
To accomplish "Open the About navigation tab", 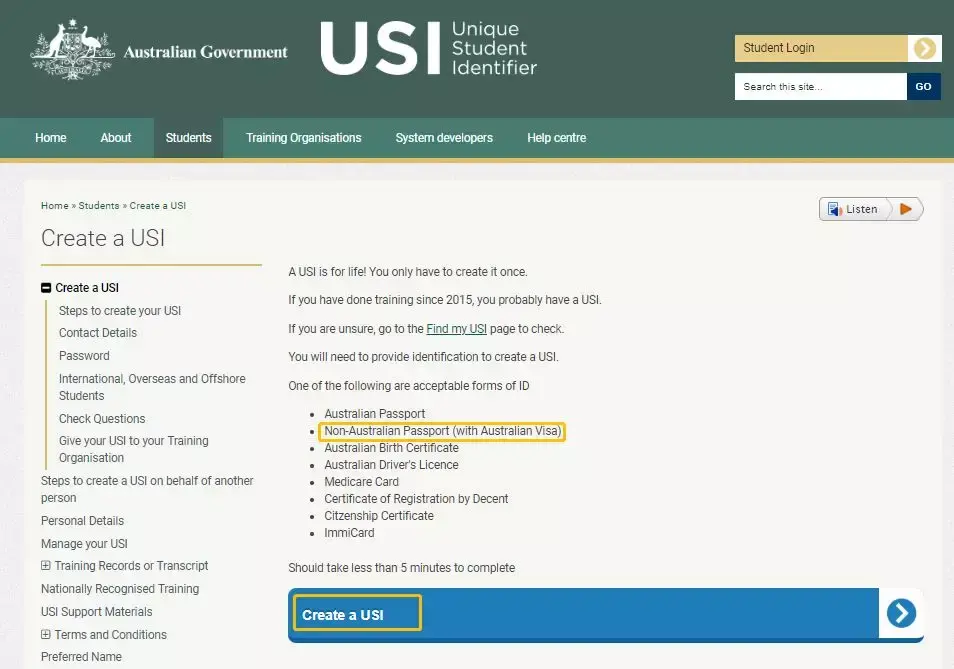I will [116, 138].
